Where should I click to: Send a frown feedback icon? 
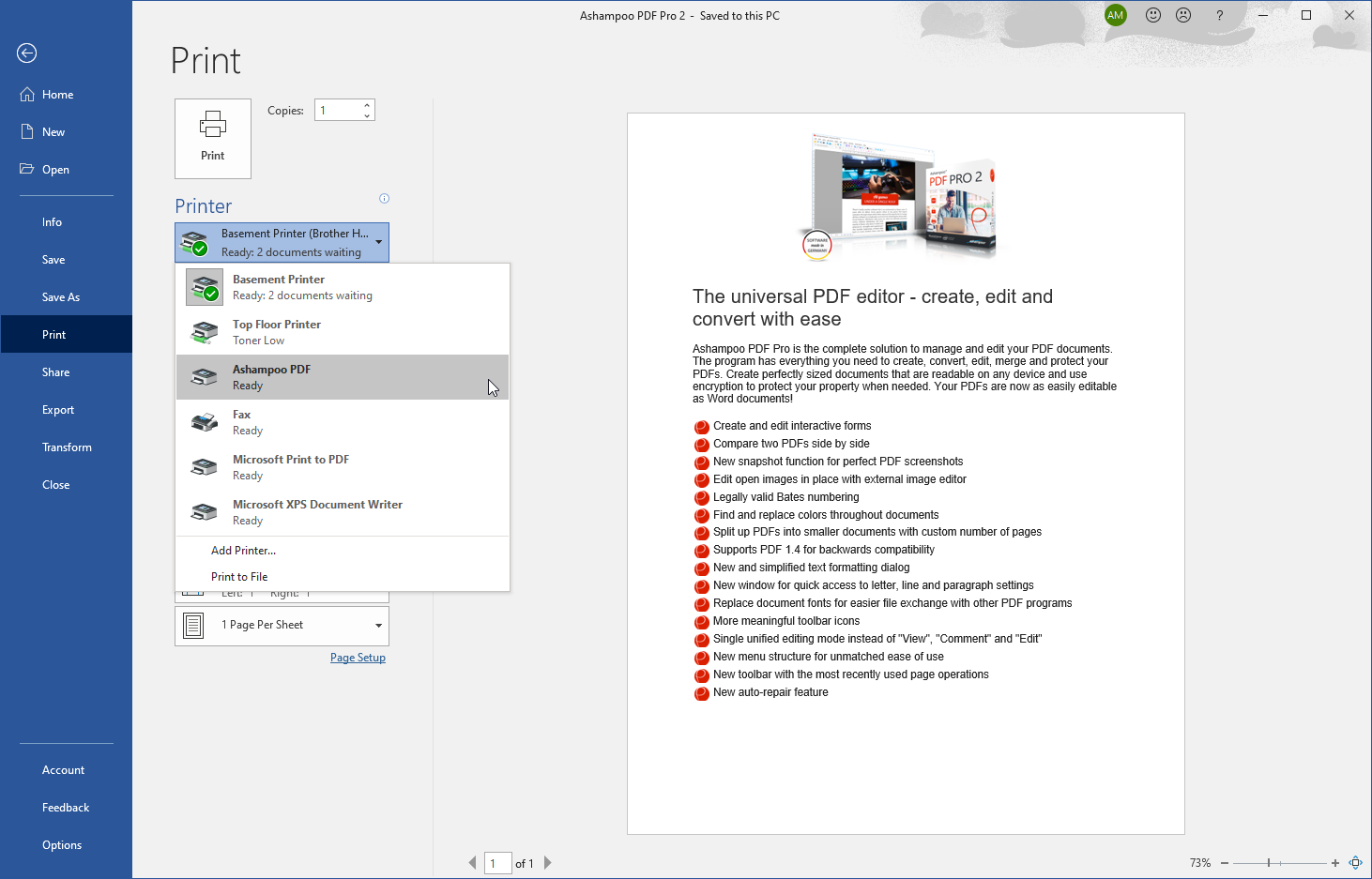point(1183,15)
